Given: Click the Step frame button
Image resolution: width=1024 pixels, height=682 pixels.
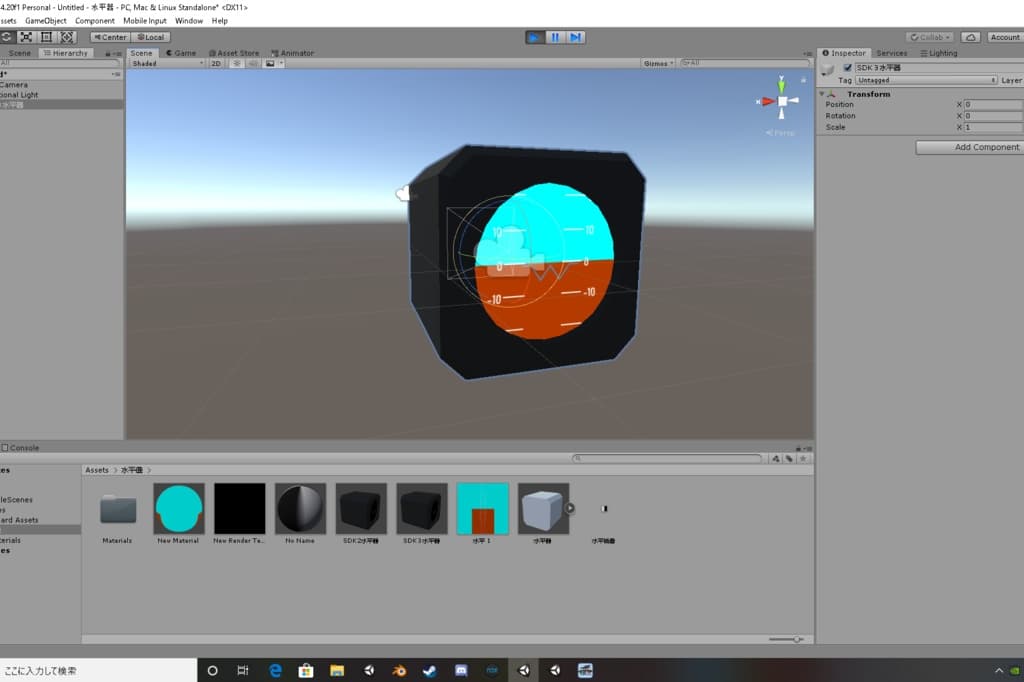Looking at the screenshot, I should pos(575,37).
